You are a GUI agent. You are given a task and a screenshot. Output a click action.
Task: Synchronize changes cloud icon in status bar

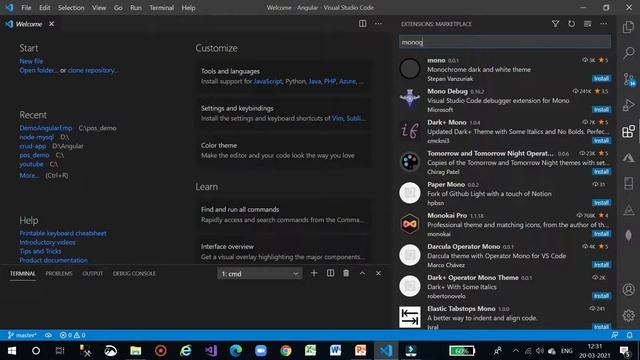coord(48,335)
